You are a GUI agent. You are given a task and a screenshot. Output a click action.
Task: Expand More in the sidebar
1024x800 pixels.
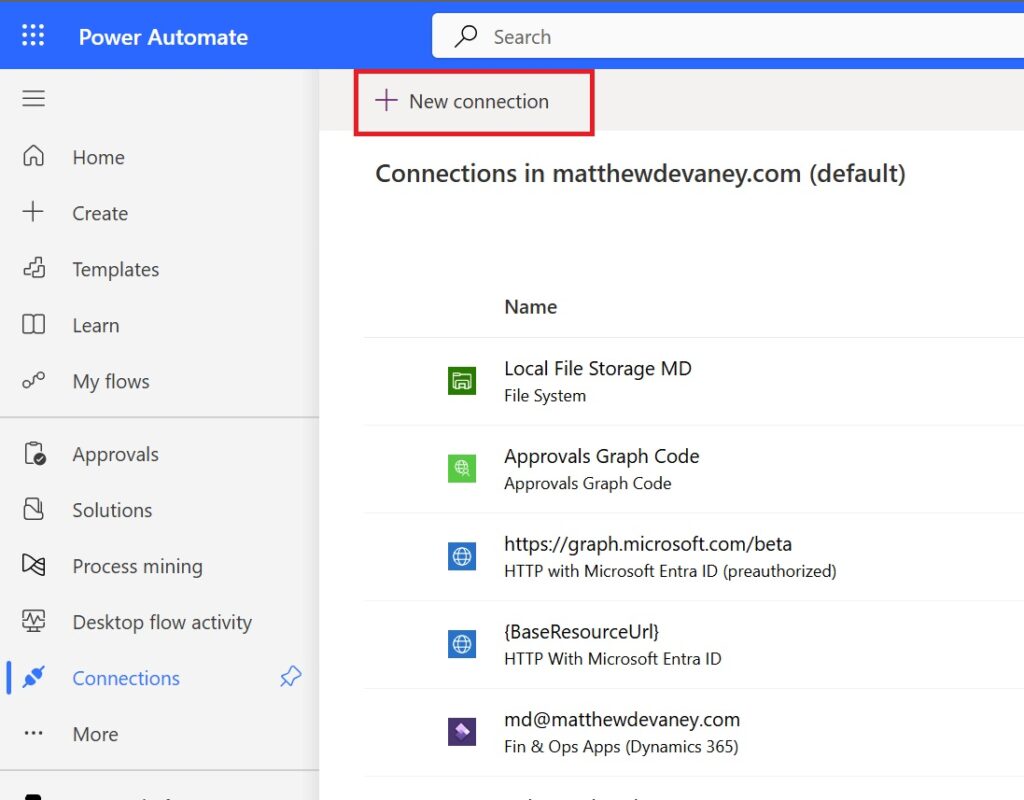95,734
